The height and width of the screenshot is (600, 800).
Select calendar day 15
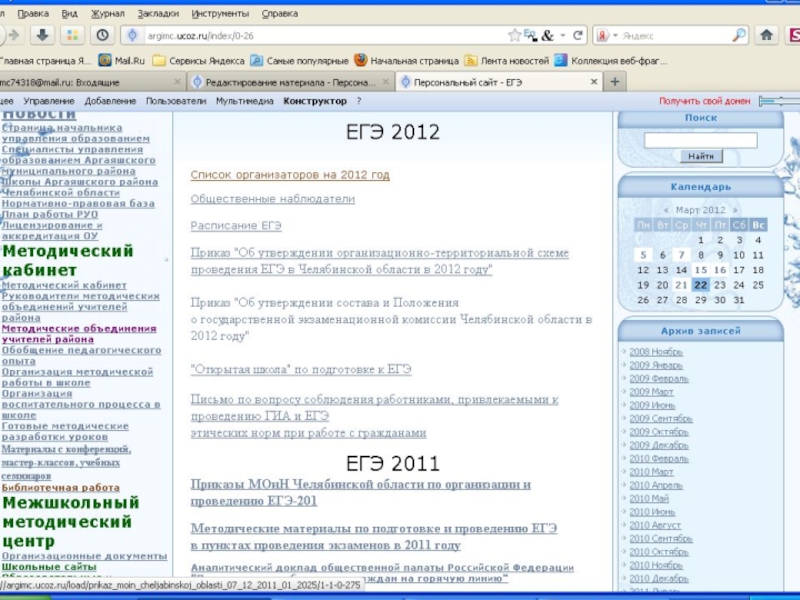(x=701, y=270)
